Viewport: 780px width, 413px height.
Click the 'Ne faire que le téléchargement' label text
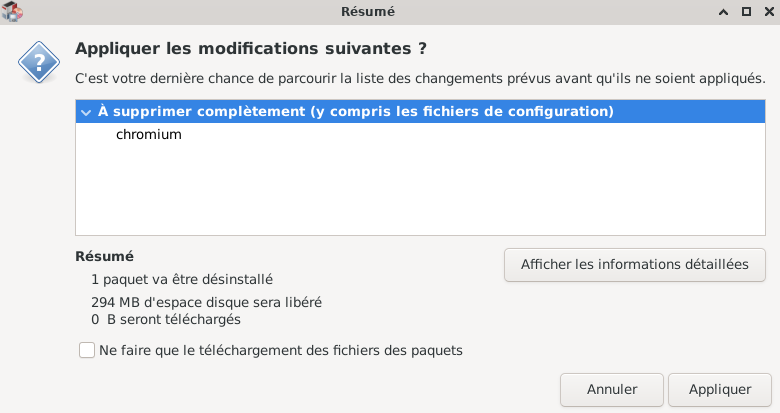(280, 351)
